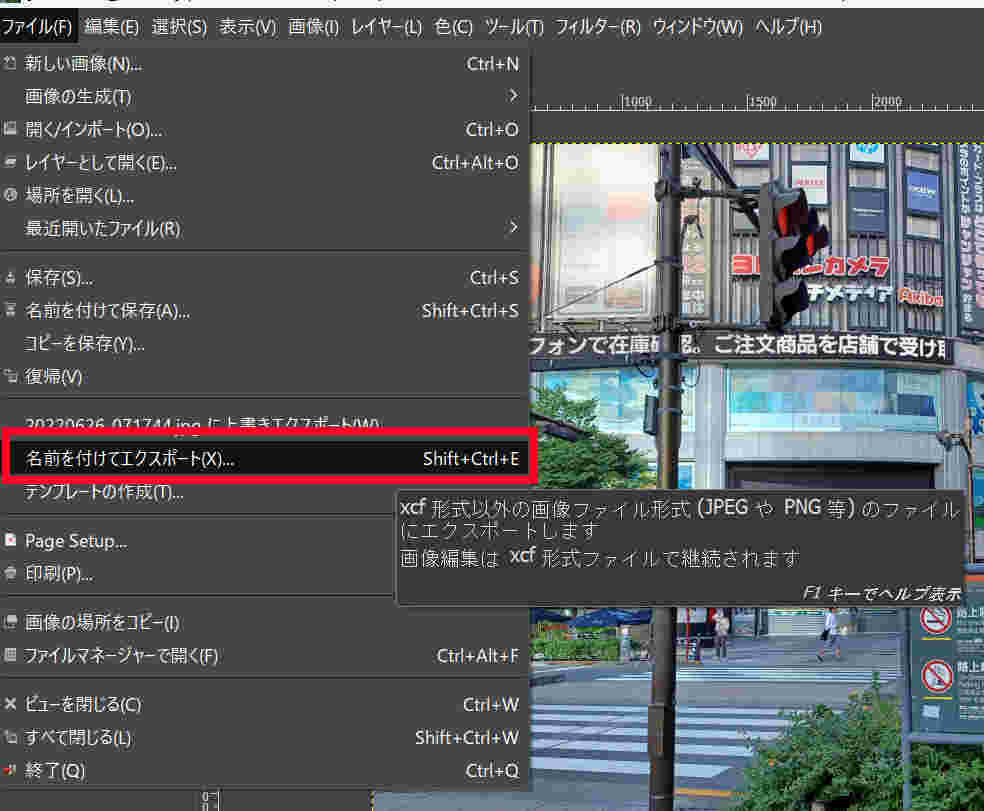
Task: Select テンプレートの作成 menu entry
Action: [x=104, y=492]
